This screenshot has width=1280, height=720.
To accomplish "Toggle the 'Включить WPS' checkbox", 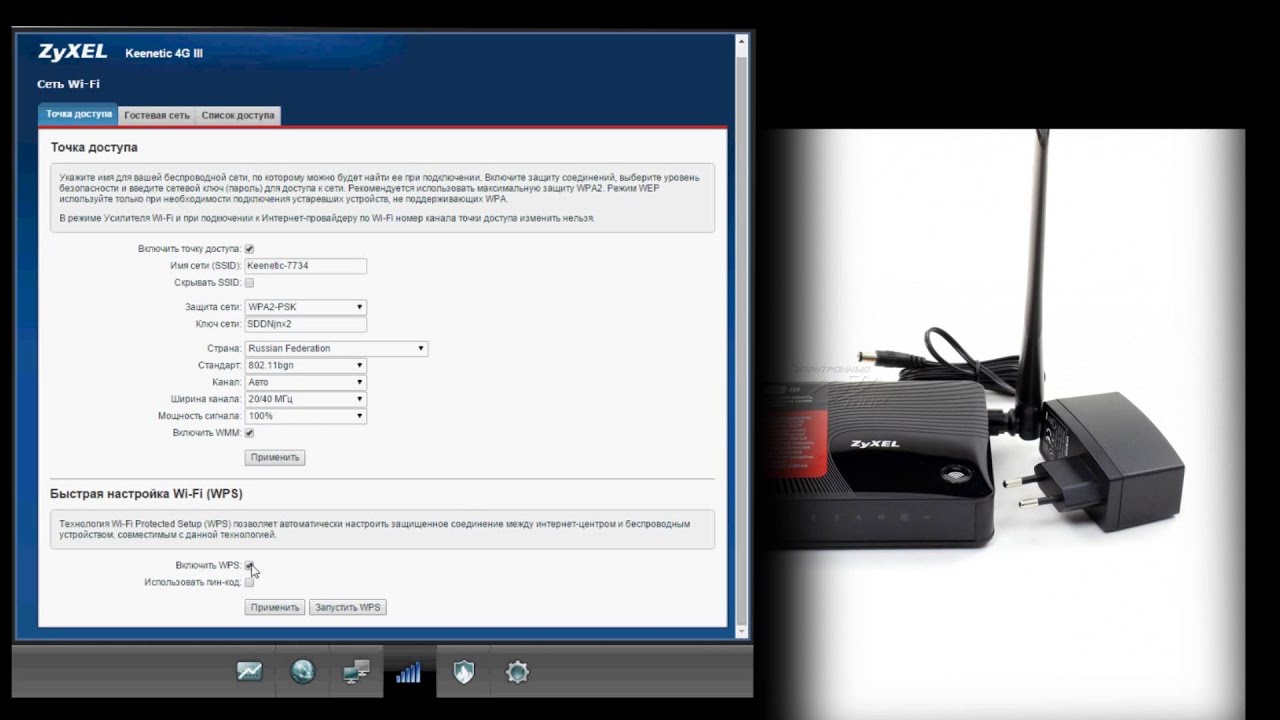I will pos(249,565).
